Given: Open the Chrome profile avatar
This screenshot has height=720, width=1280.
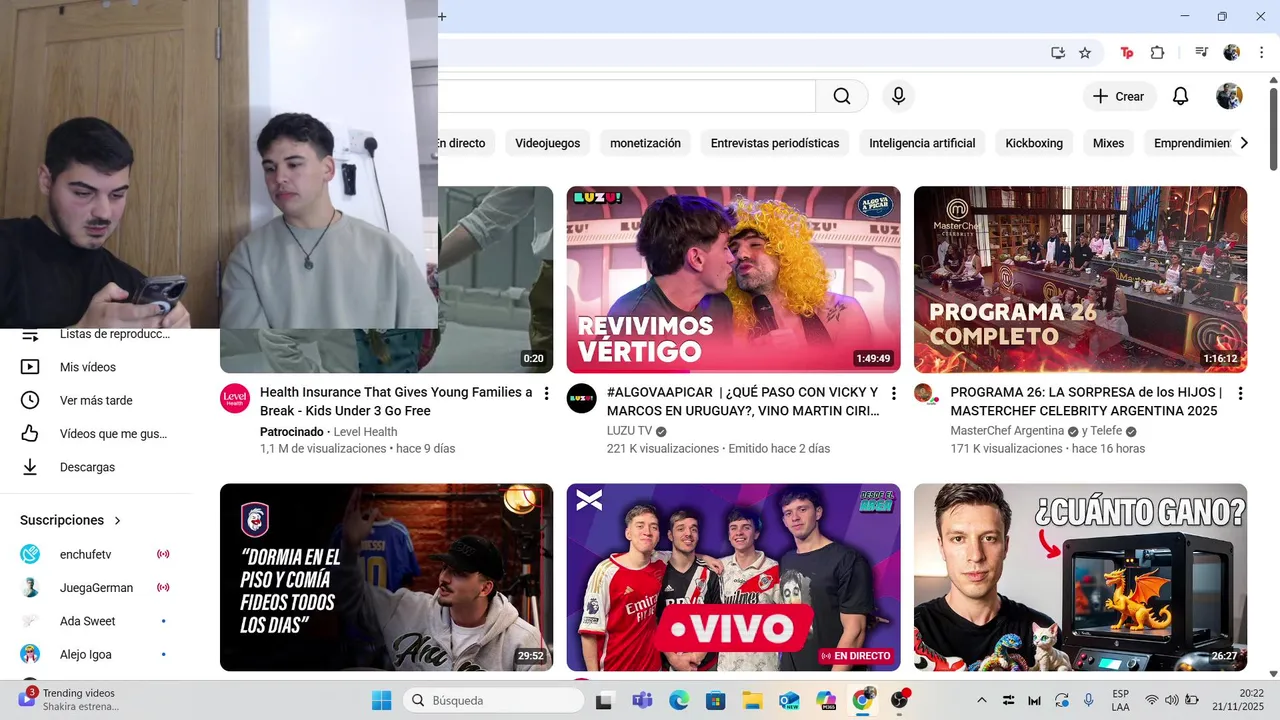Looking at the screenshot, I should (x=1232, y=53).
